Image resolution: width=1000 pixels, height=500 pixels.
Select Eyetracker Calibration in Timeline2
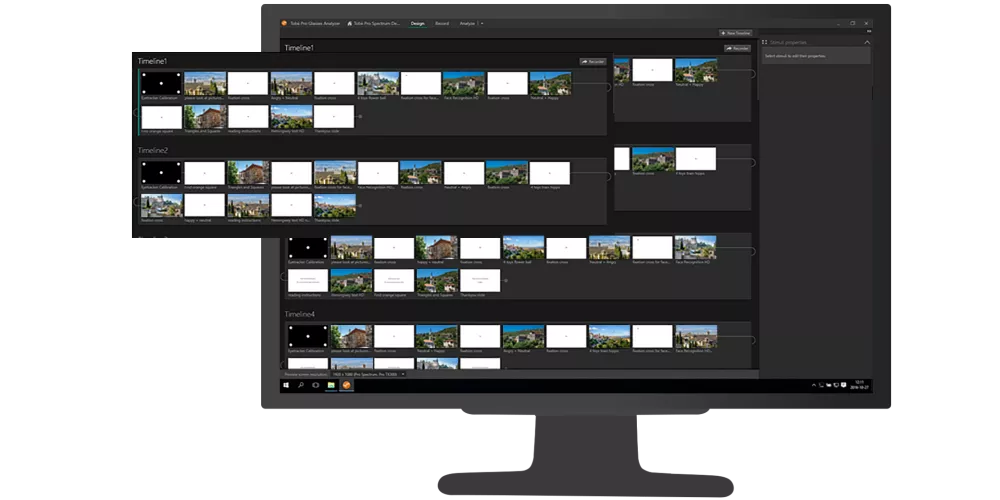click(161, 175)
